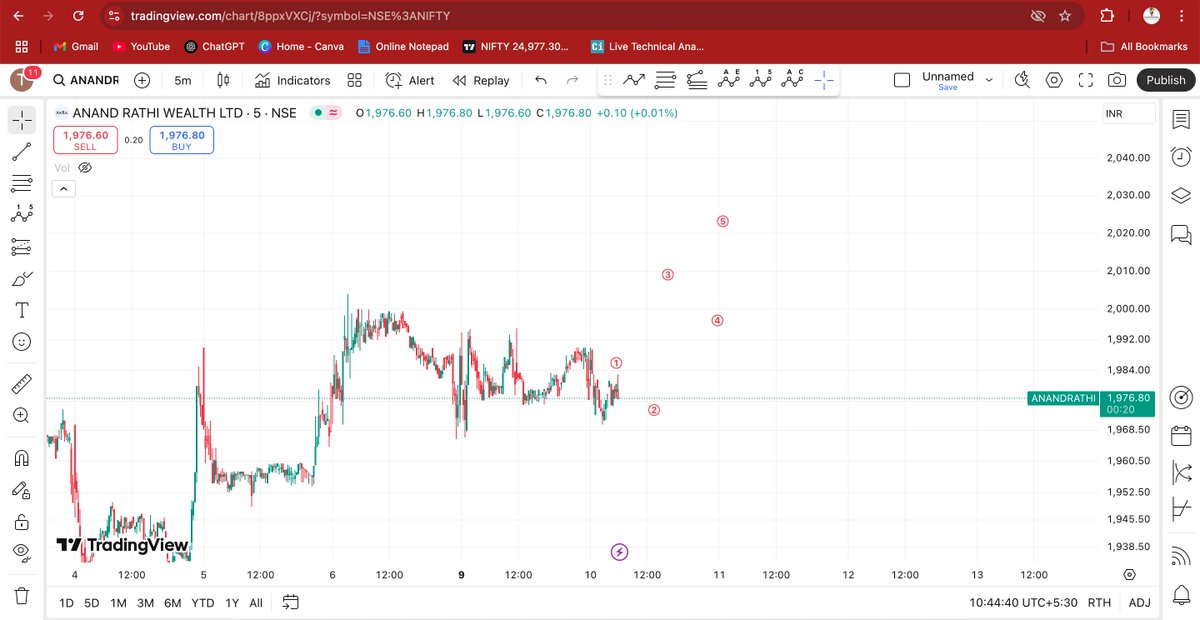1200x620 pixels.
Task: Toggle ADJ dividend adjustment
Action: coord(1139,603)
